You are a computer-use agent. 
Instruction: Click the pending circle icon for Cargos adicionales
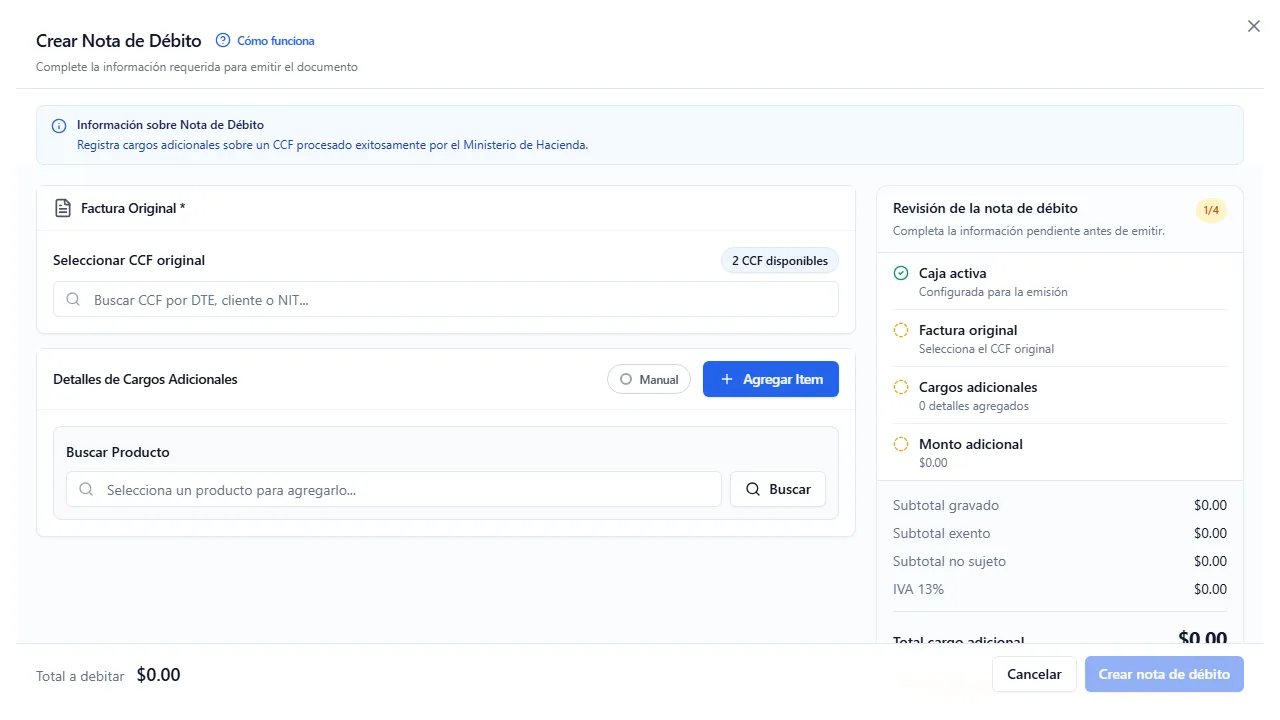pos(901,387)
